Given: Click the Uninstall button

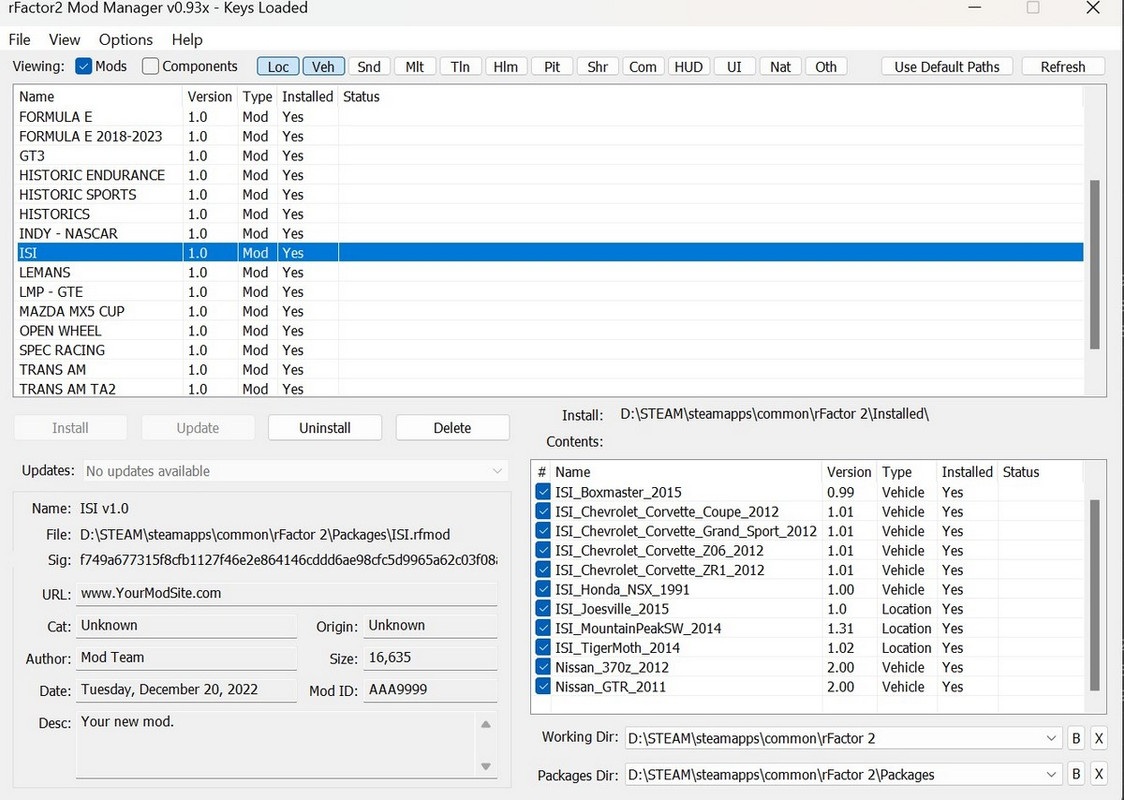Looking at the screenshot, I should click(x=325, y=428).
